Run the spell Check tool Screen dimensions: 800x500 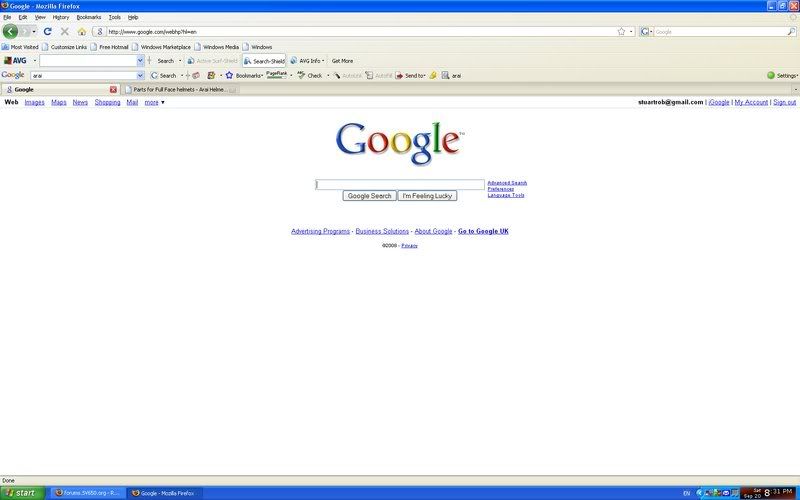(310, 76)
